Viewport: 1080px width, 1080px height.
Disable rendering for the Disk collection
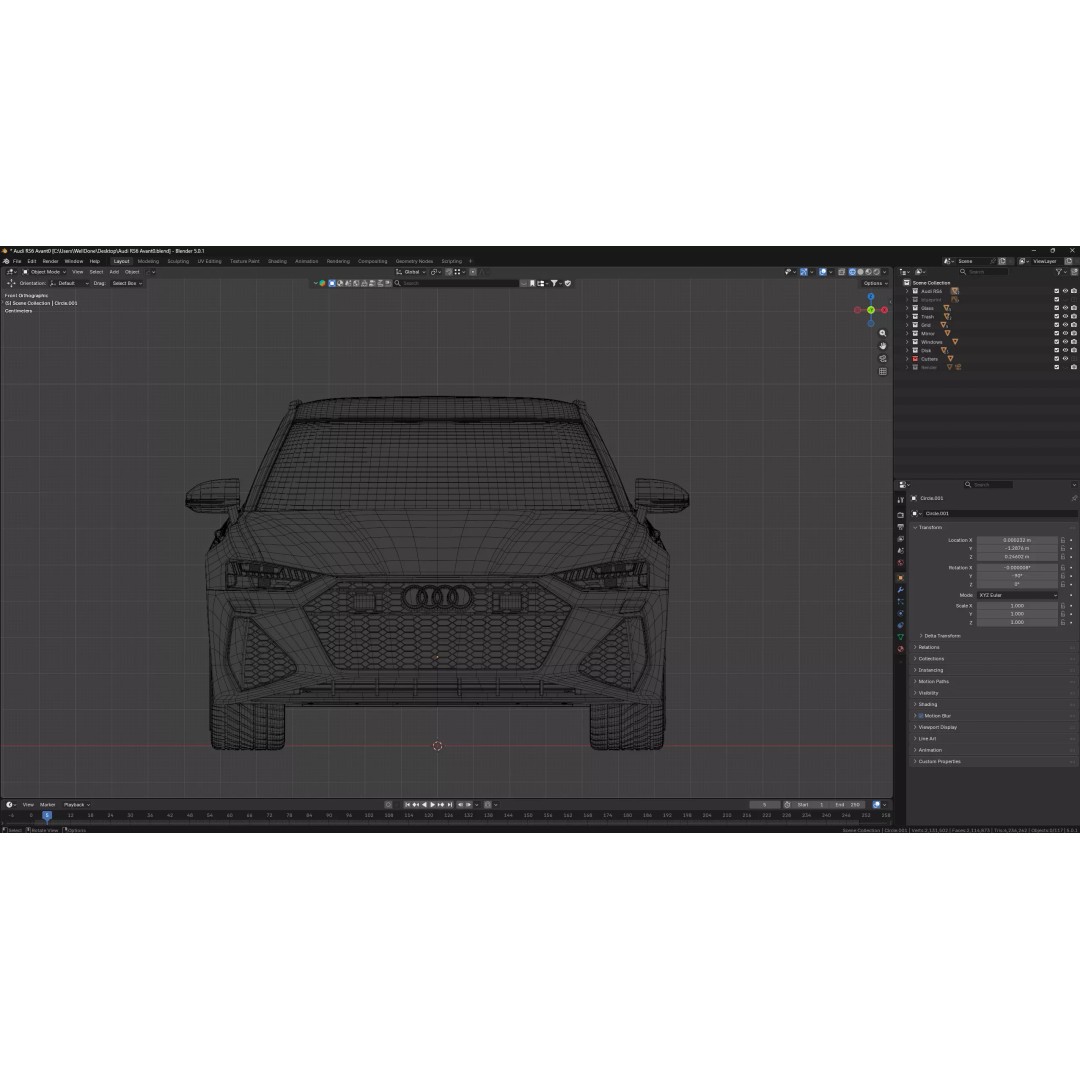click(1074, 351)
